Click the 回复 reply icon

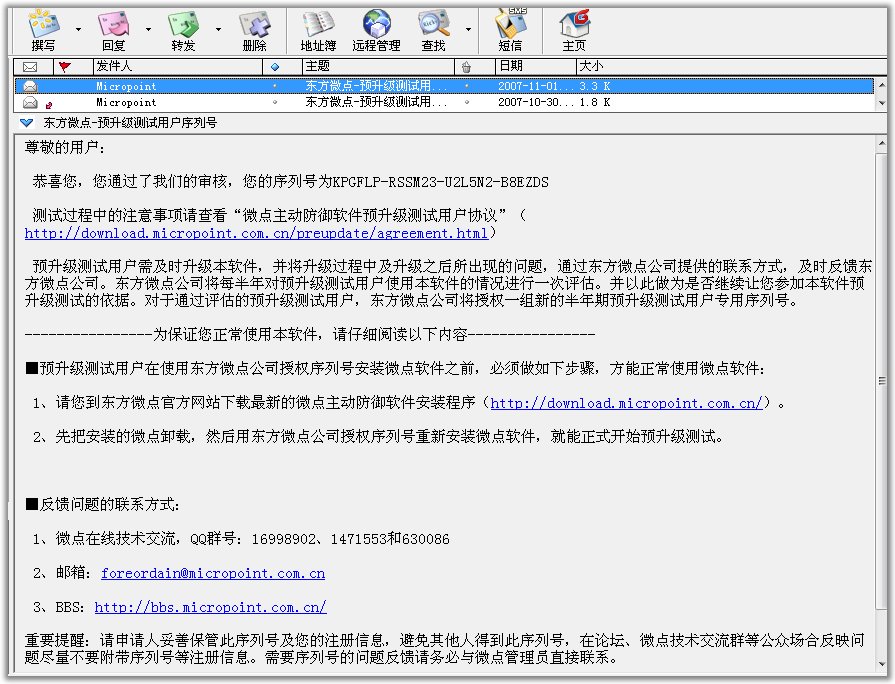[114, 31]
